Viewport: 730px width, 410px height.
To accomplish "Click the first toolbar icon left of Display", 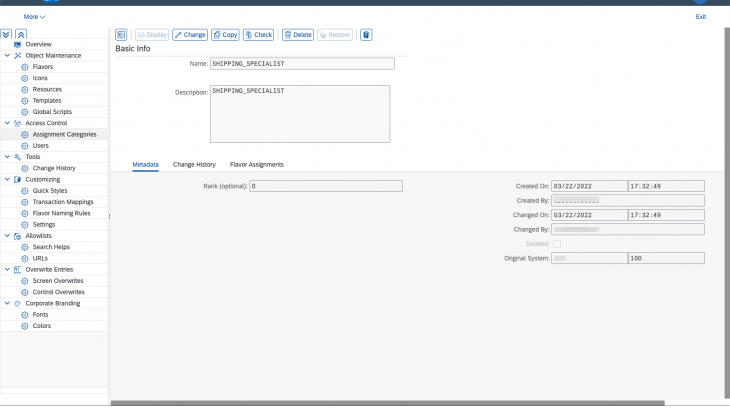I will [121, 35].
